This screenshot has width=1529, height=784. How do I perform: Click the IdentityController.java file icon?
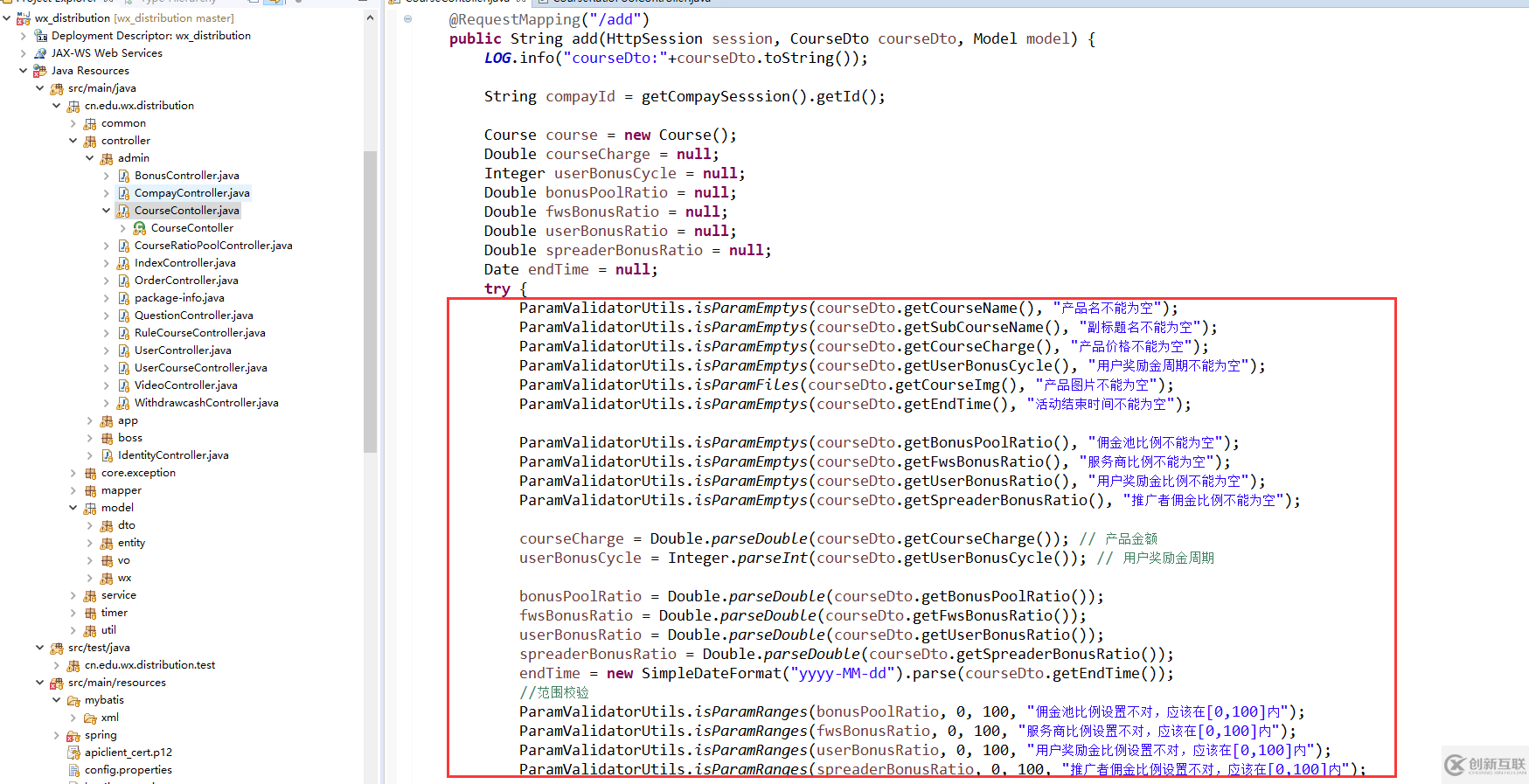[107, 455]
